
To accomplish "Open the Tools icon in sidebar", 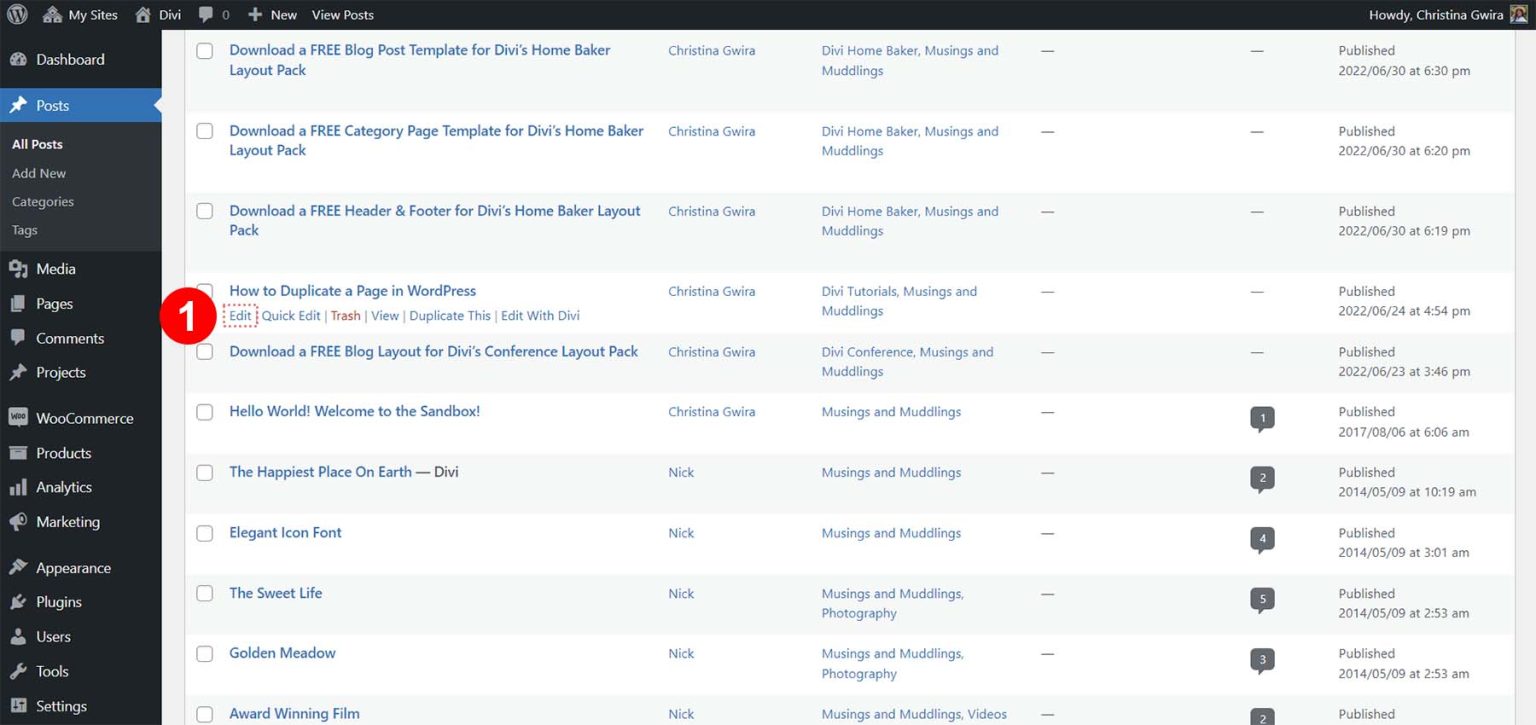I will coord(22,671).
